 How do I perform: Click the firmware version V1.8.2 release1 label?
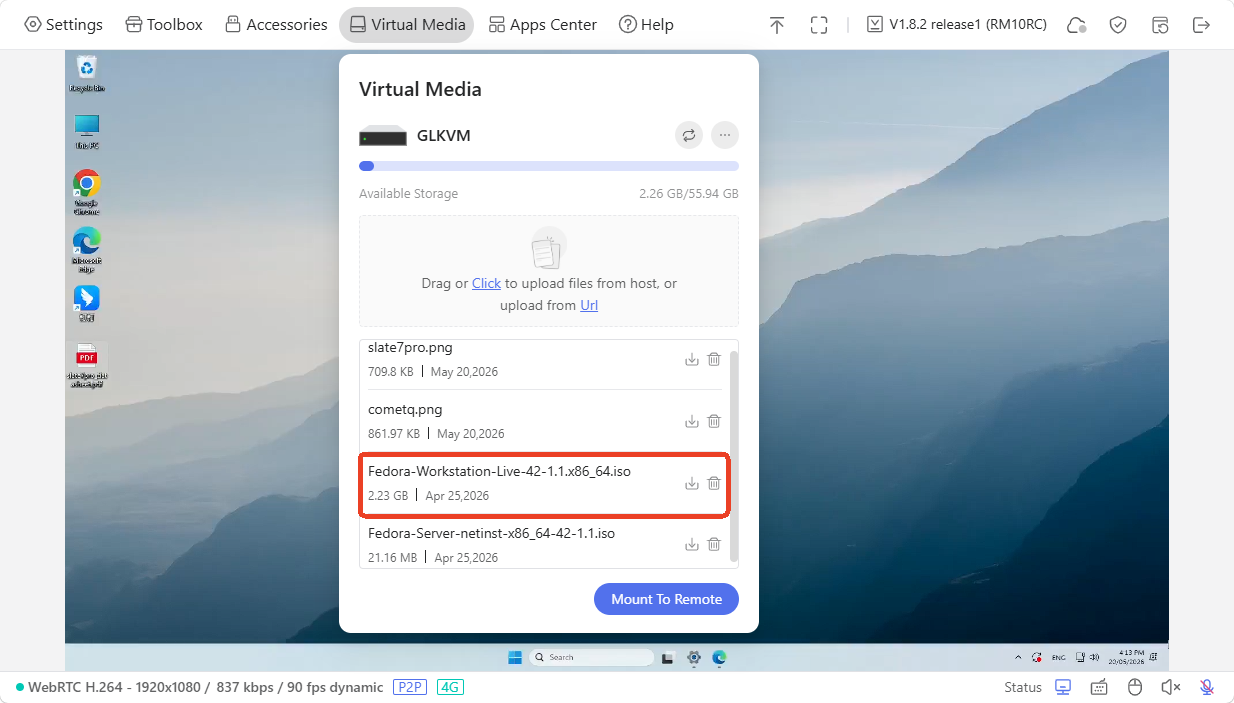[957, 24]
